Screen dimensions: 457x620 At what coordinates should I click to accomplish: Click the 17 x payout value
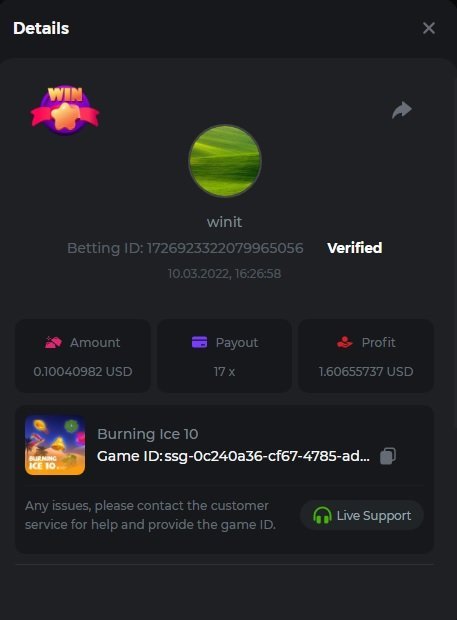tap(225, 372)
